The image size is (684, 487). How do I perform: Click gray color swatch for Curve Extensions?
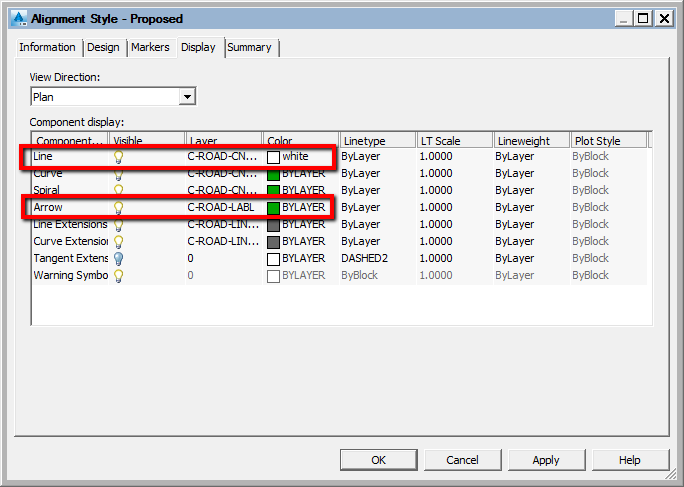273,242
